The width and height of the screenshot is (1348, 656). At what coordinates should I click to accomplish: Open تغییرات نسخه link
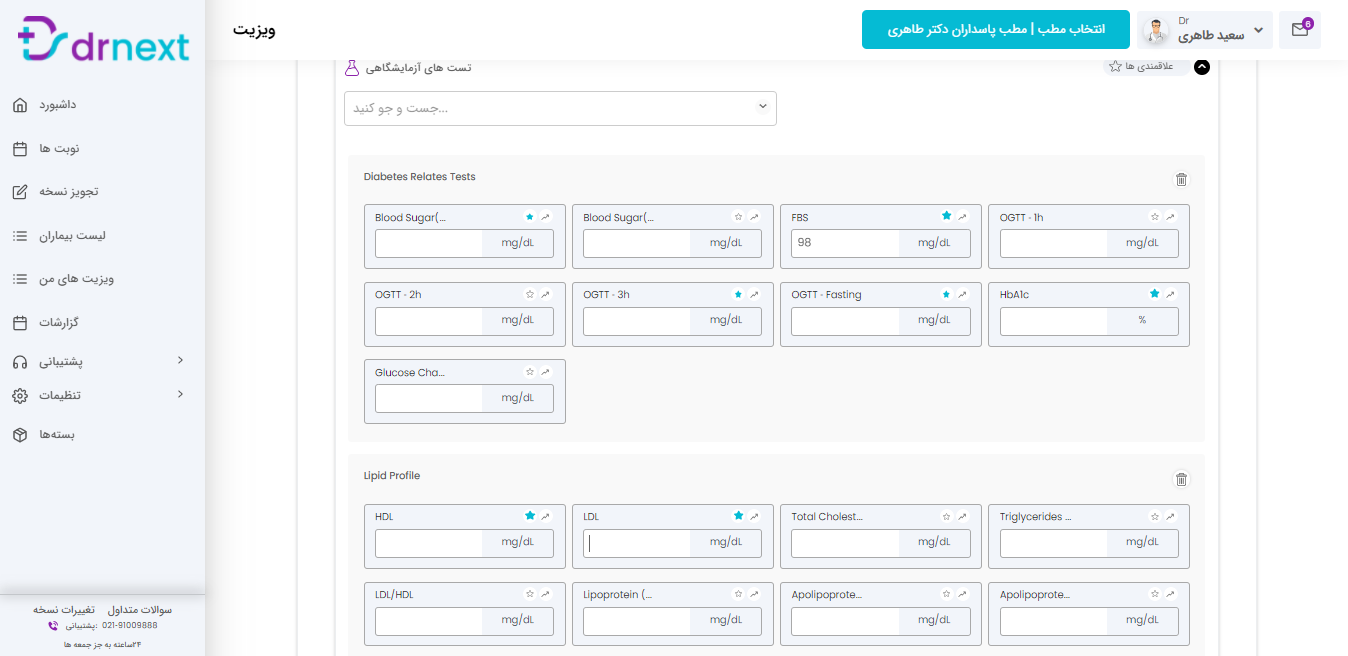pos(64,609)
